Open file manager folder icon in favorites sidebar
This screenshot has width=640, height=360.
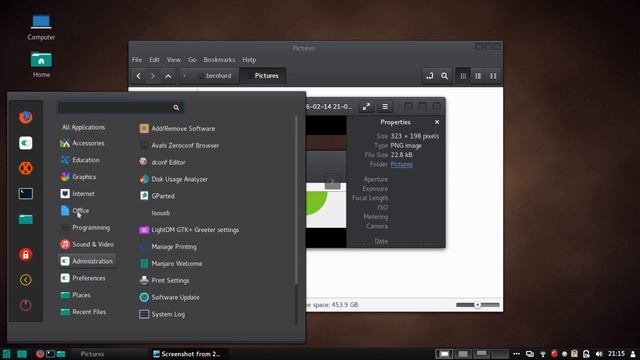coord(25,219)
